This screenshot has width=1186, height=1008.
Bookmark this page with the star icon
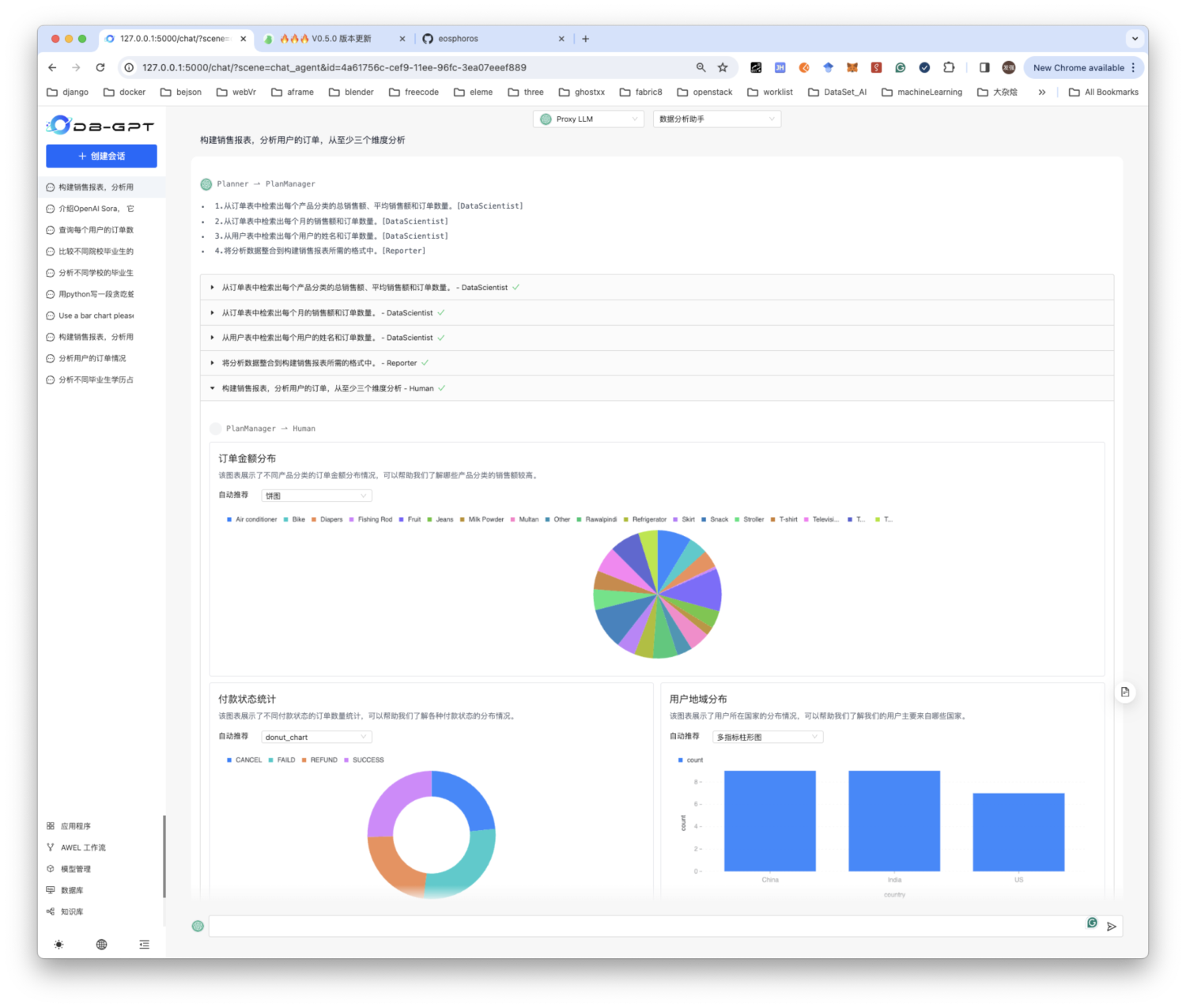[723, 67]
